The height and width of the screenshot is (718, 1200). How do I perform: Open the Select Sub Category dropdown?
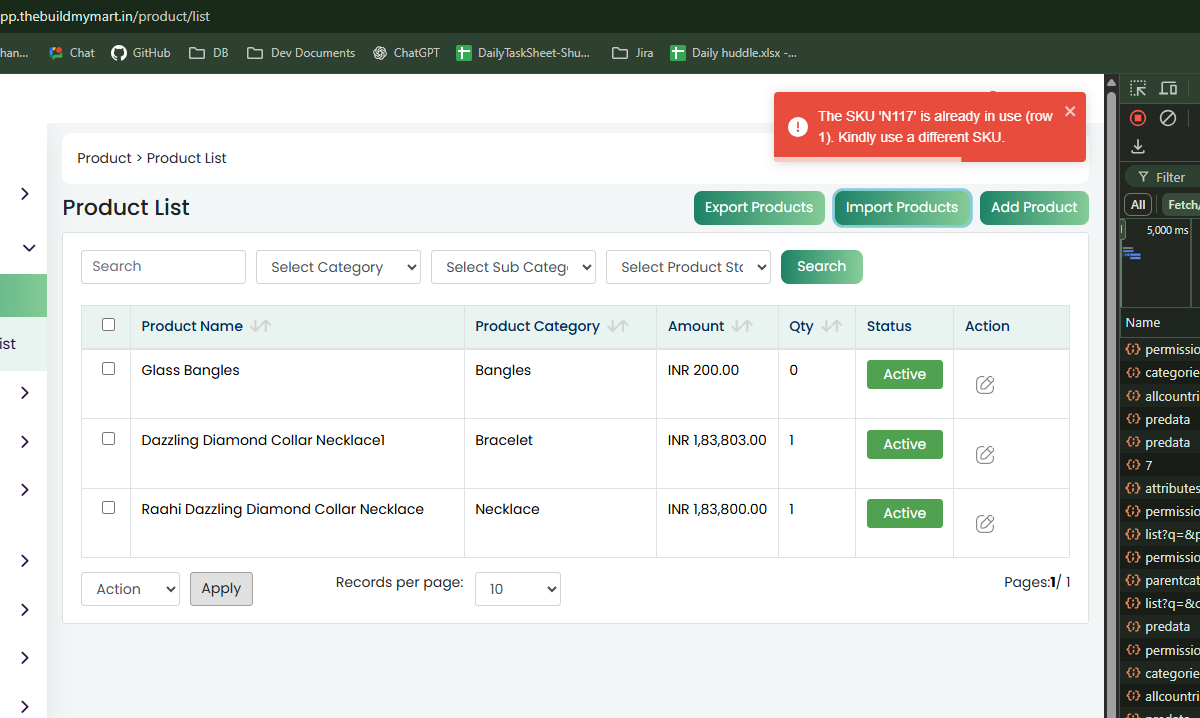513,267
